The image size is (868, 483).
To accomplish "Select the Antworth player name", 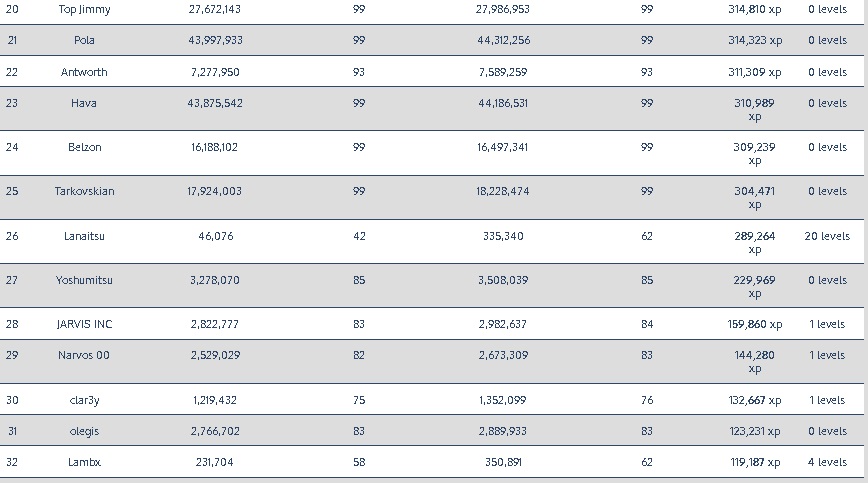I will (x=84, y=72).
